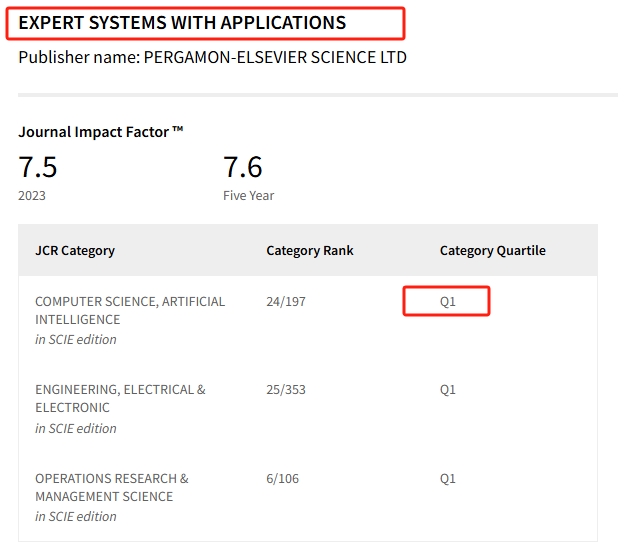Click 'in SCIE edition' under Operations Research
Screen dimensions: 629x554
point(76,517)
